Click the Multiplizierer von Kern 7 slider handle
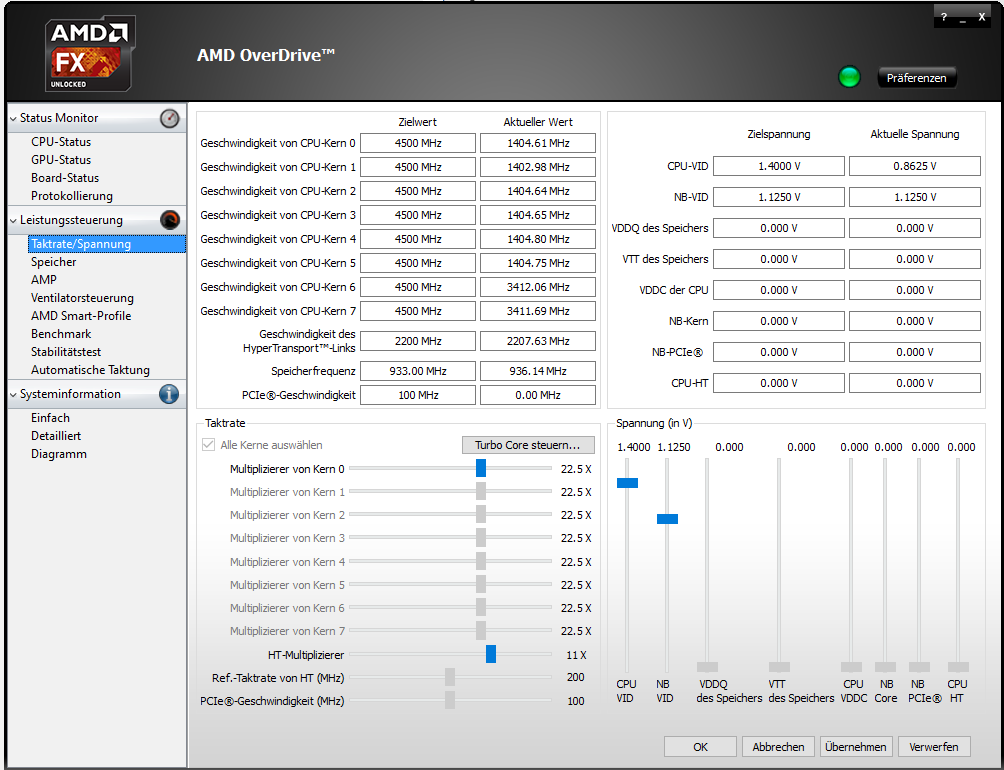The image size is (1004, 770). 481,630
